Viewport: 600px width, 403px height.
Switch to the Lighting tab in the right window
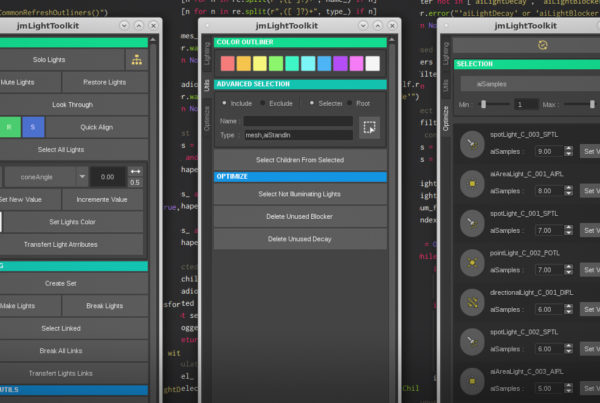pos(445,54)
